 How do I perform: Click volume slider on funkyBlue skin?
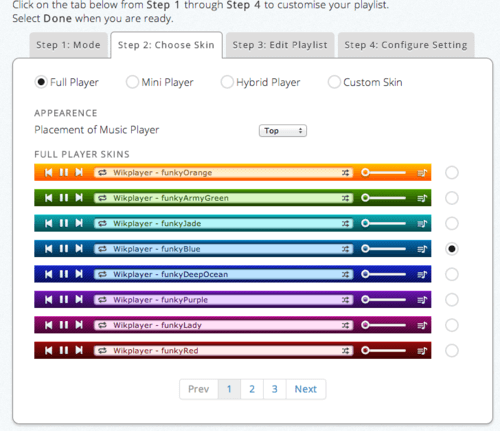click(x=384, y=249)
